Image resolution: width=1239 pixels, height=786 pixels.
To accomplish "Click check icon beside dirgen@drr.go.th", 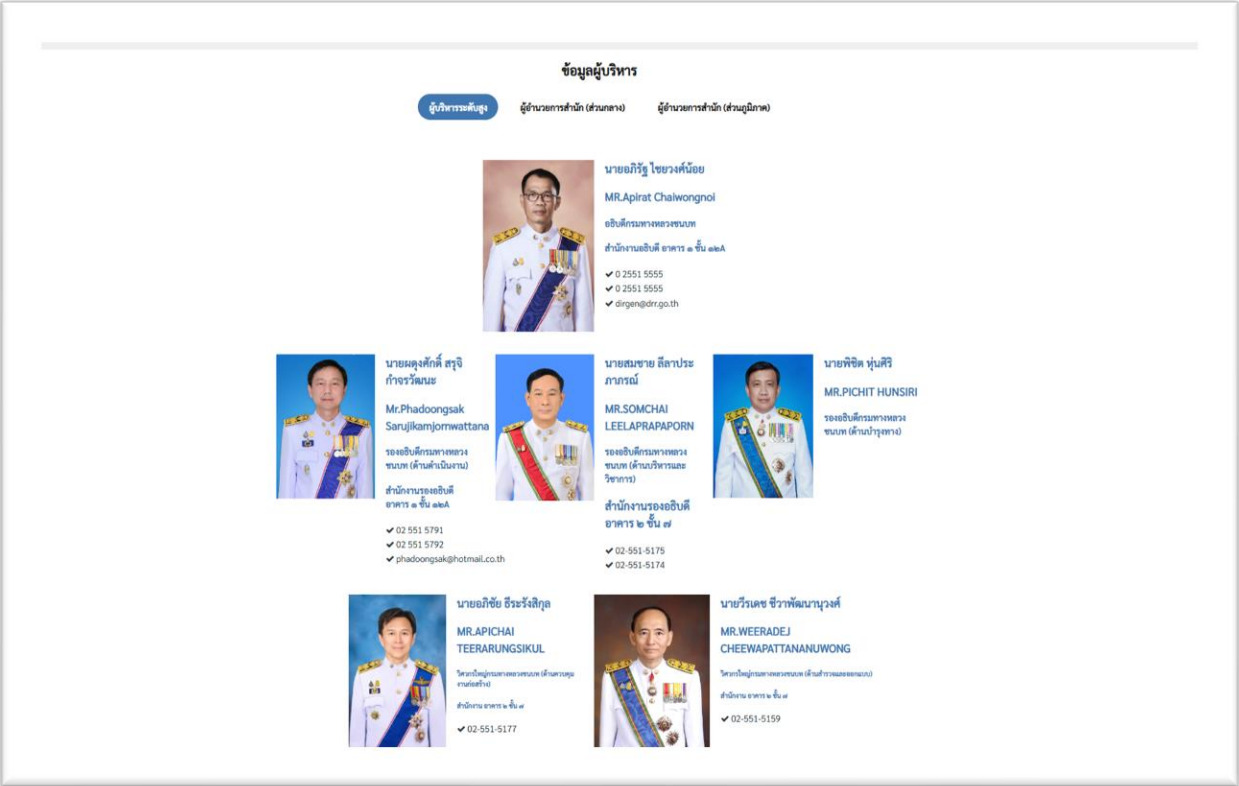I will (609, 304).
